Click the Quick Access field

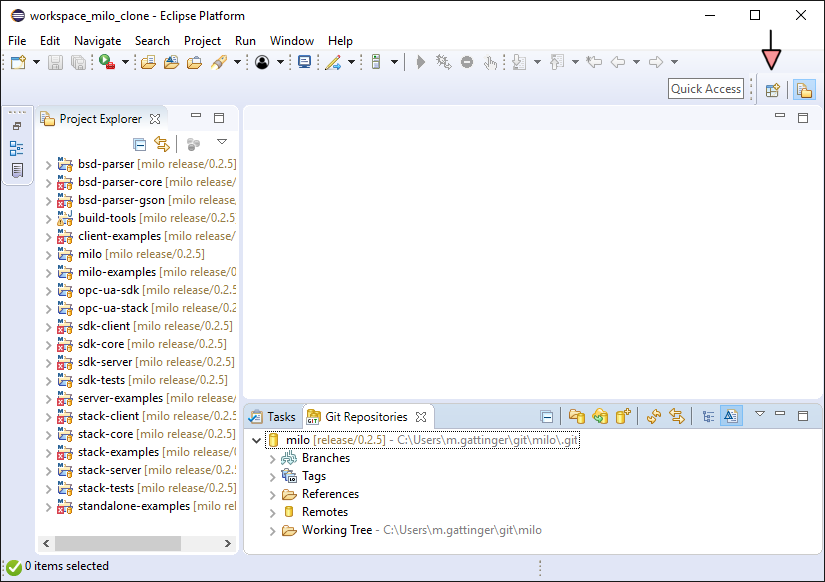click(x=706, y=89)
